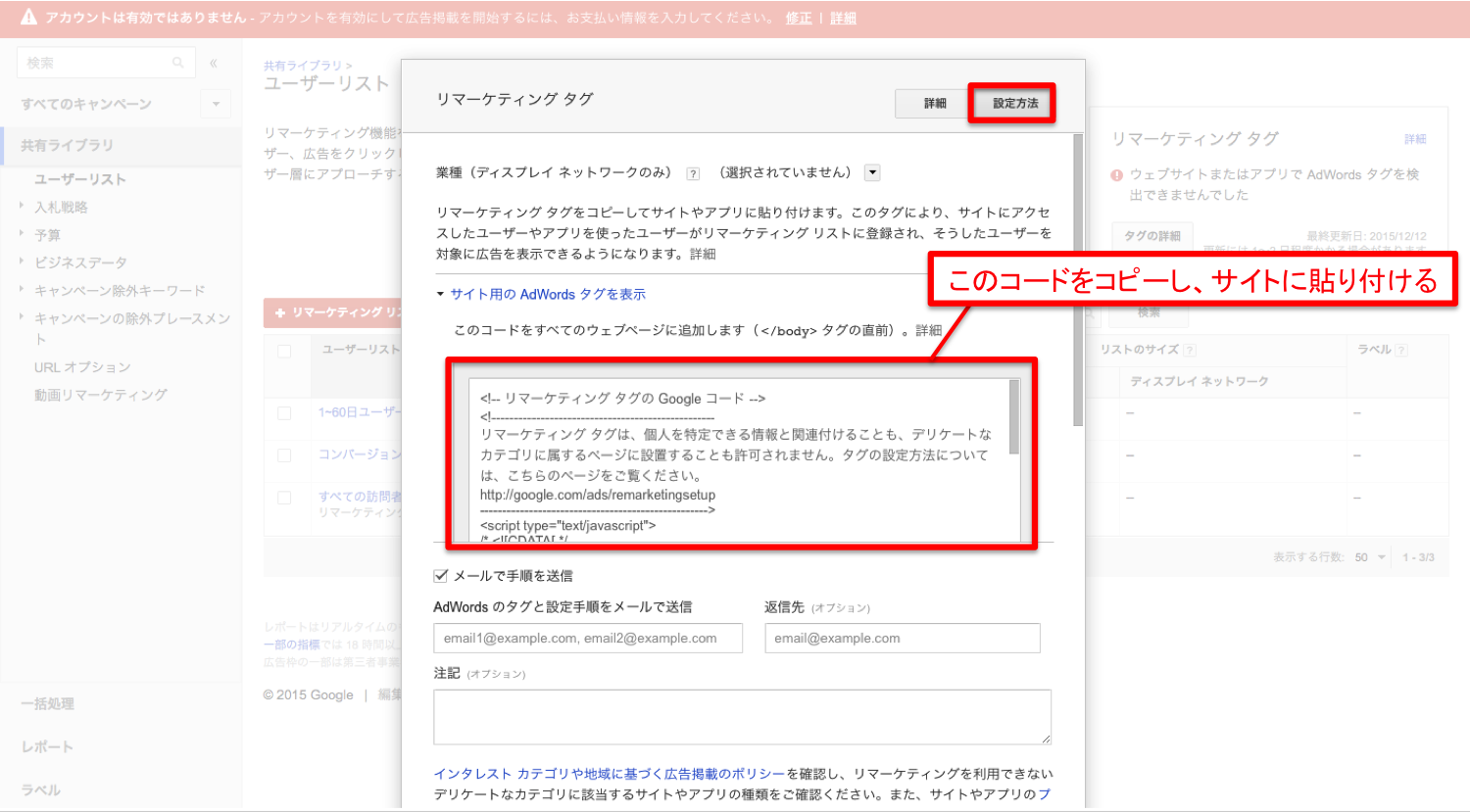Click the magnifier icon in the sidebar search box

pos(177,62)
